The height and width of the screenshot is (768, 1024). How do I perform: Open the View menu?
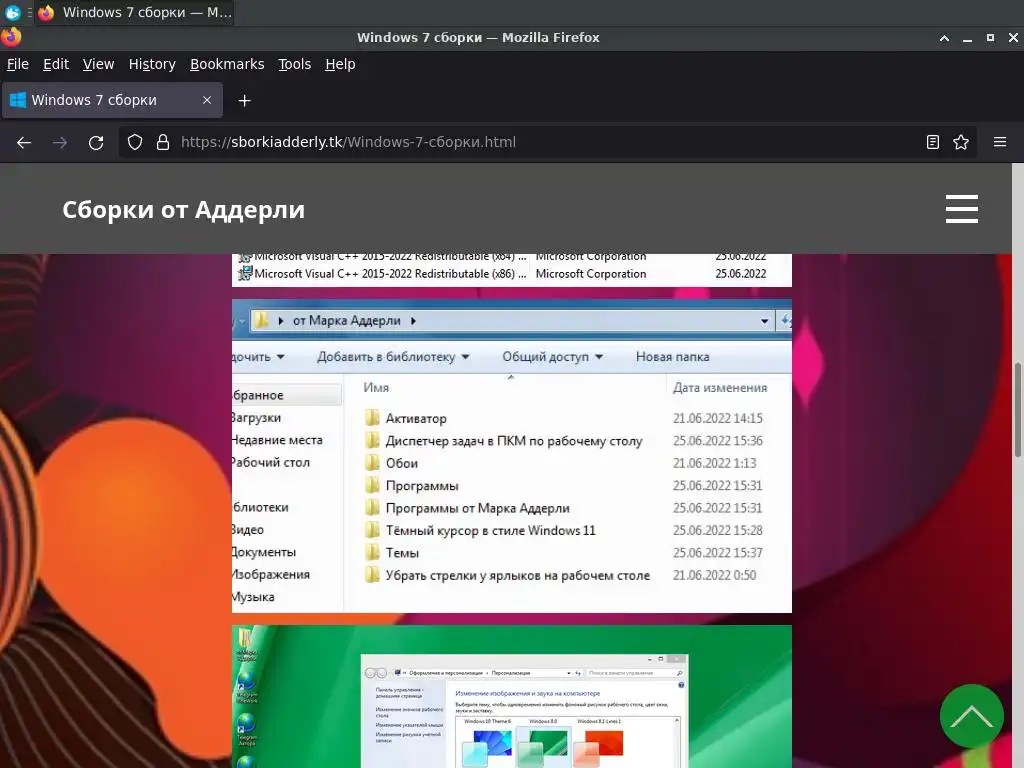[98, 64]
